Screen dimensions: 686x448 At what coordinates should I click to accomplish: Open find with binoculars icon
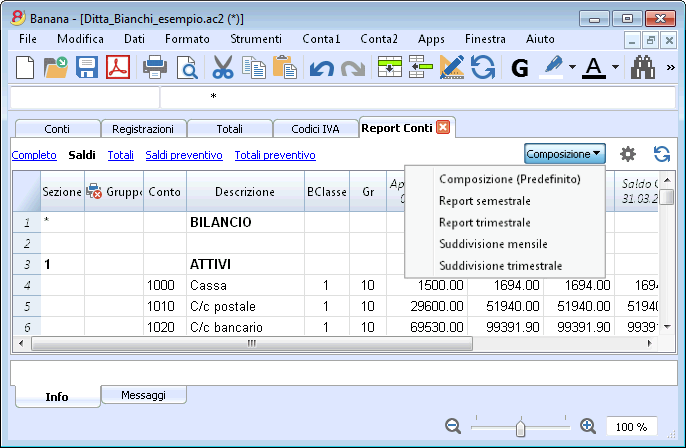(x=643, y=68)
